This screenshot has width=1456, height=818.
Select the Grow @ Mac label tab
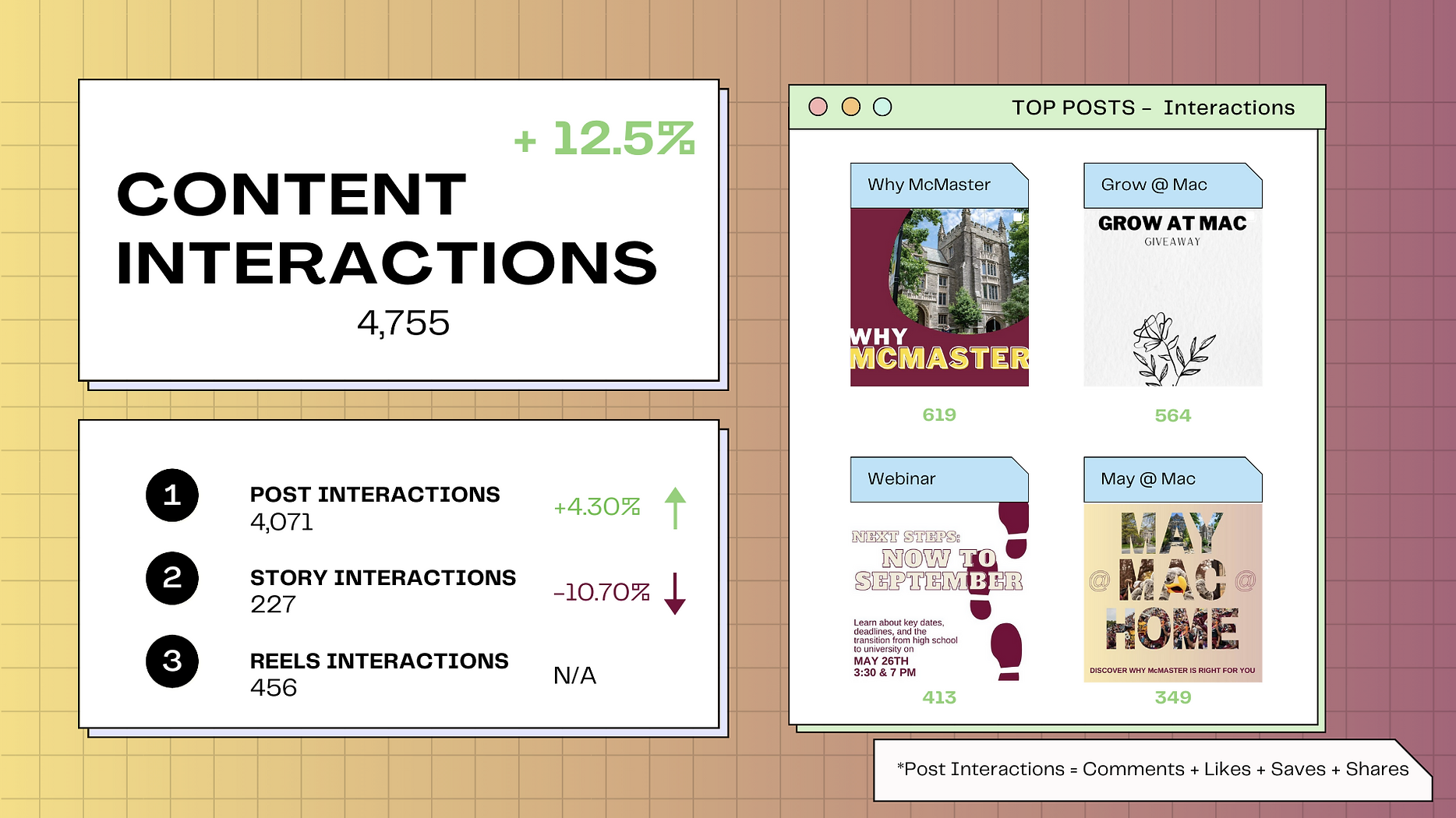[1173, 185]
